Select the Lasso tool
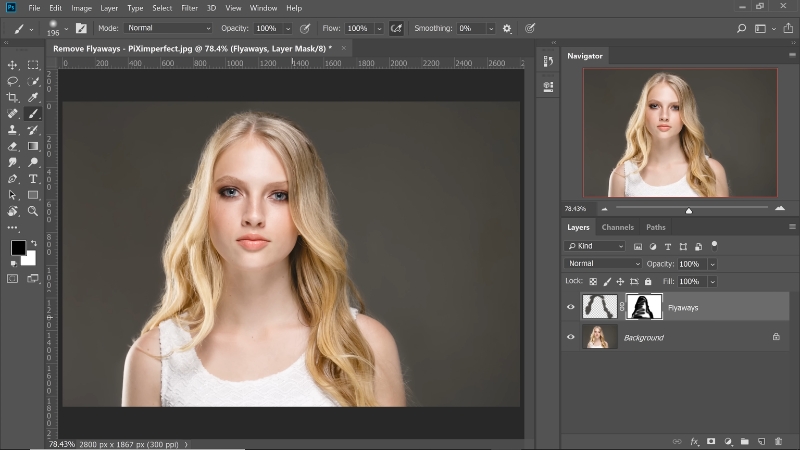 (12, 81)
